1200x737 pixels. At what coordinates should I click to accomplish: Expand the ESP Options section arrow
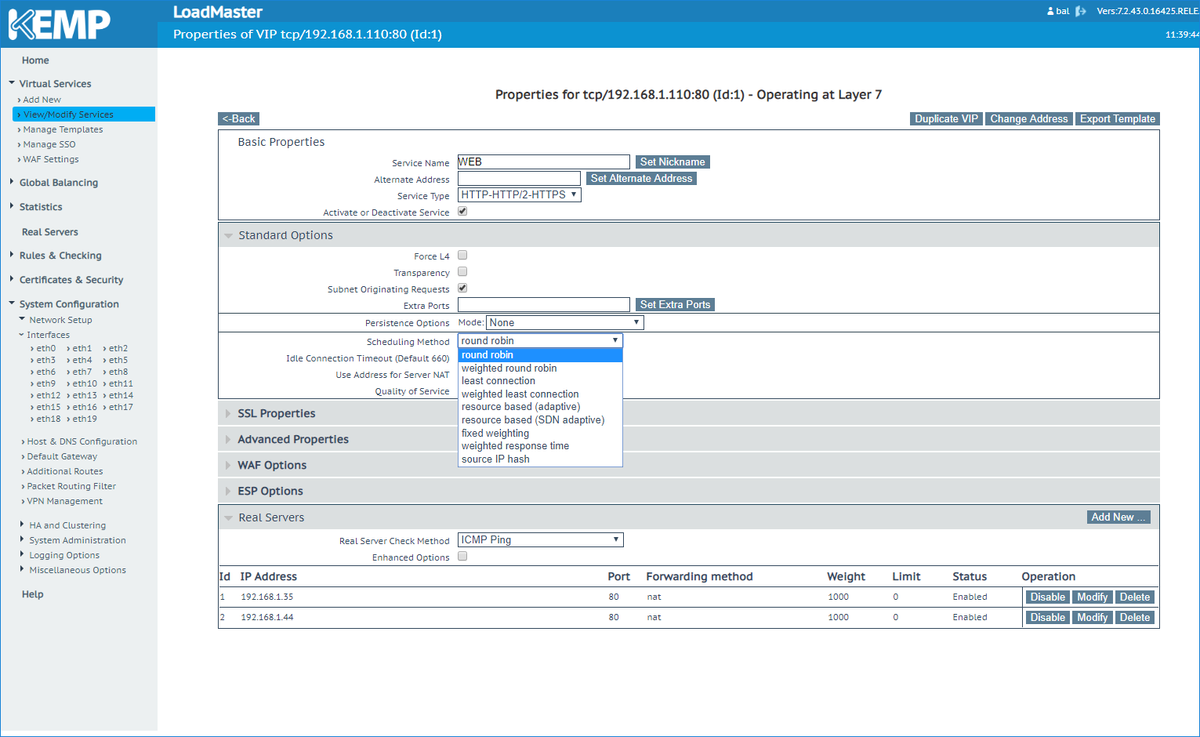228,492
